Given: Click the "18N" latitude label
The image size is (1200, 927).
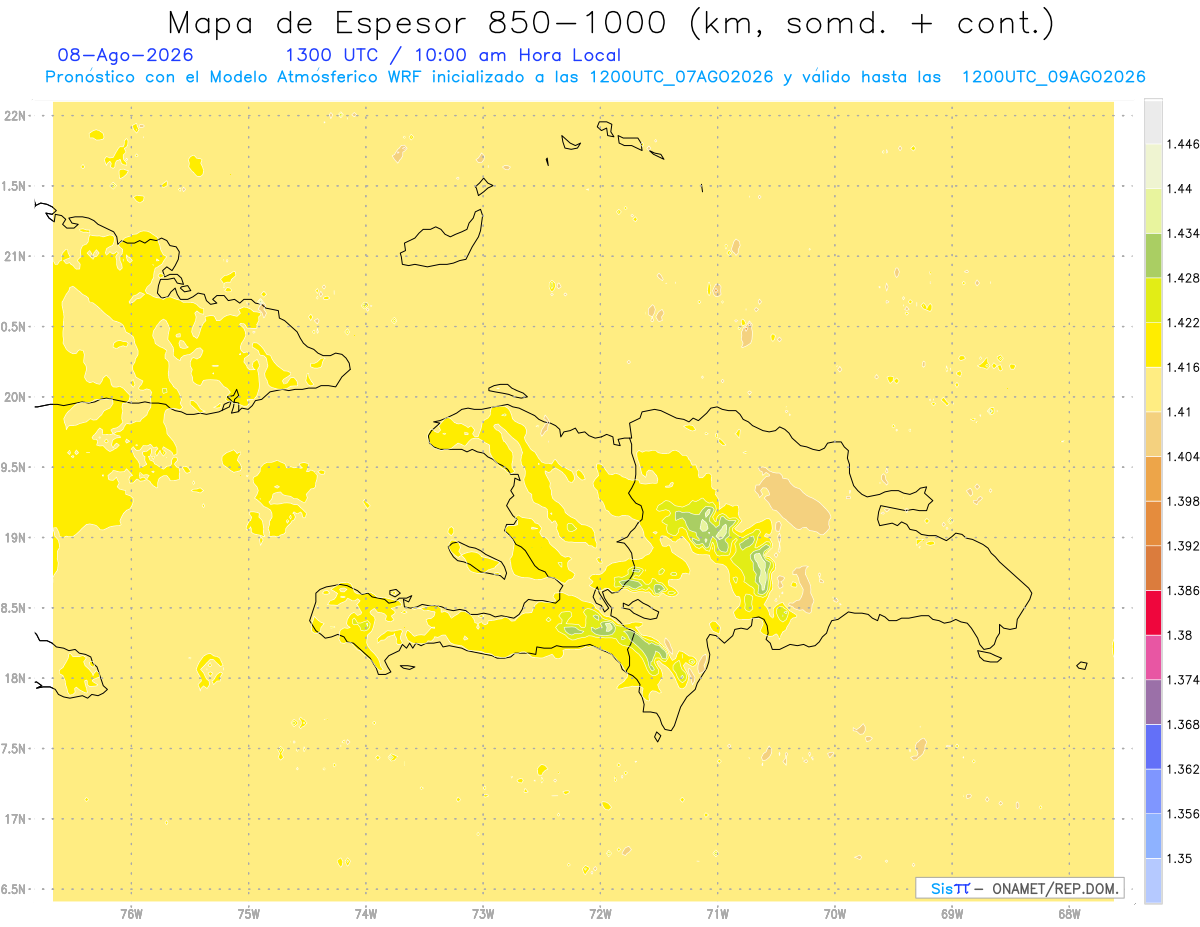Looking at the screenshot, I should point(15,678).
